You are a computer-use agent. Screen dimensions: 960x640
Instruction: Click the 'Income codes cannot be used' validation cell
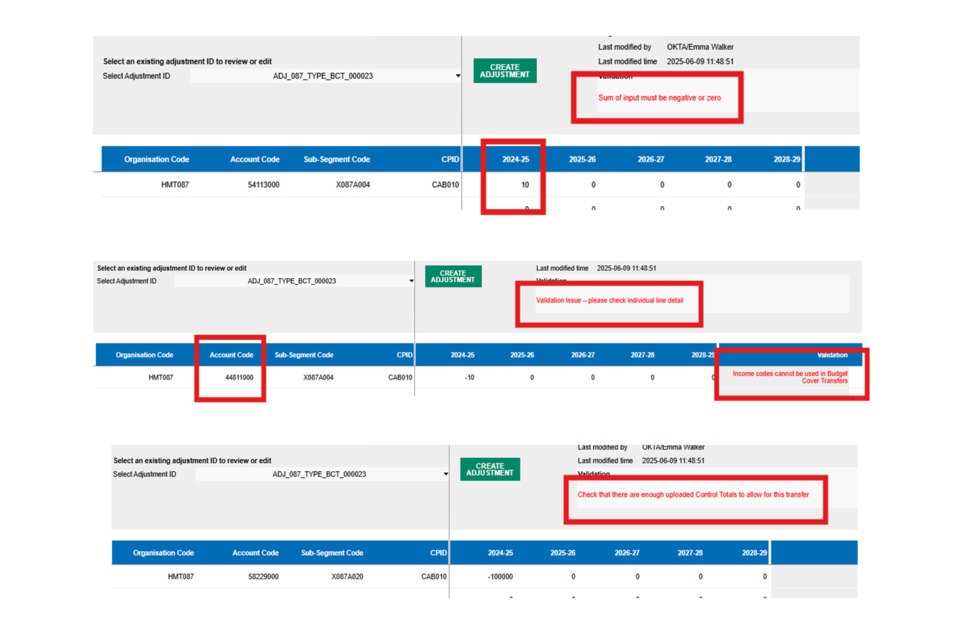tap(790, 377)
